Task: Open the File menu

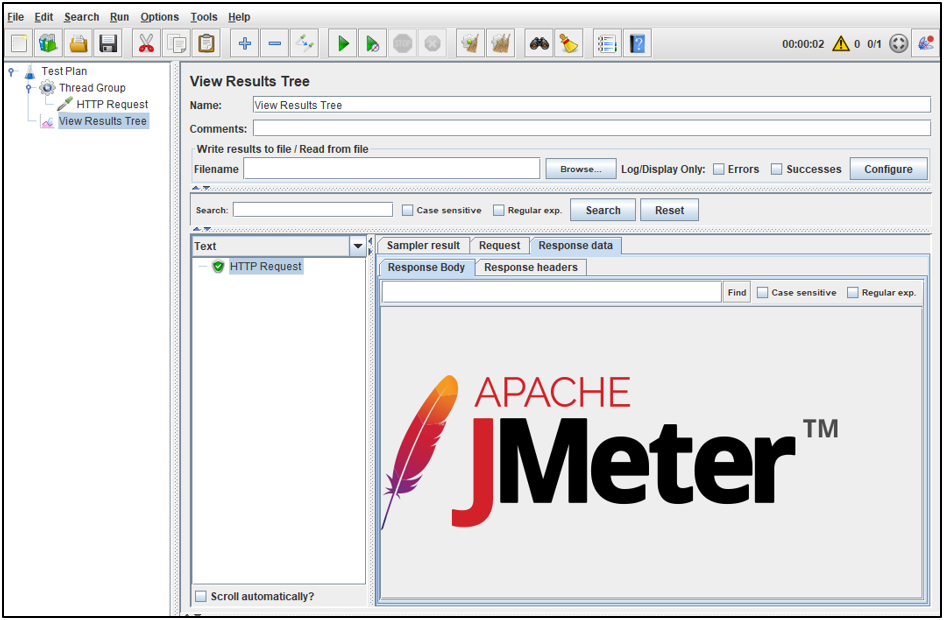Action: click(16, 17)
